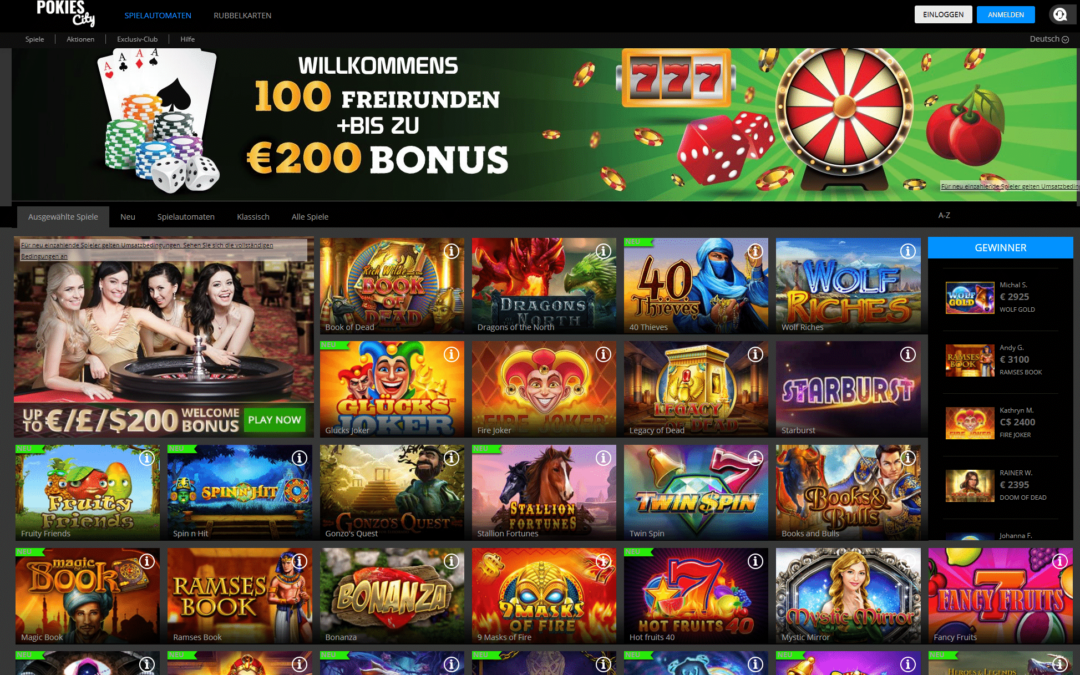The height and width of the screenshot is (675, 1080).
Task: Open info icon on Dragons of the North
Action: (603, 251)
